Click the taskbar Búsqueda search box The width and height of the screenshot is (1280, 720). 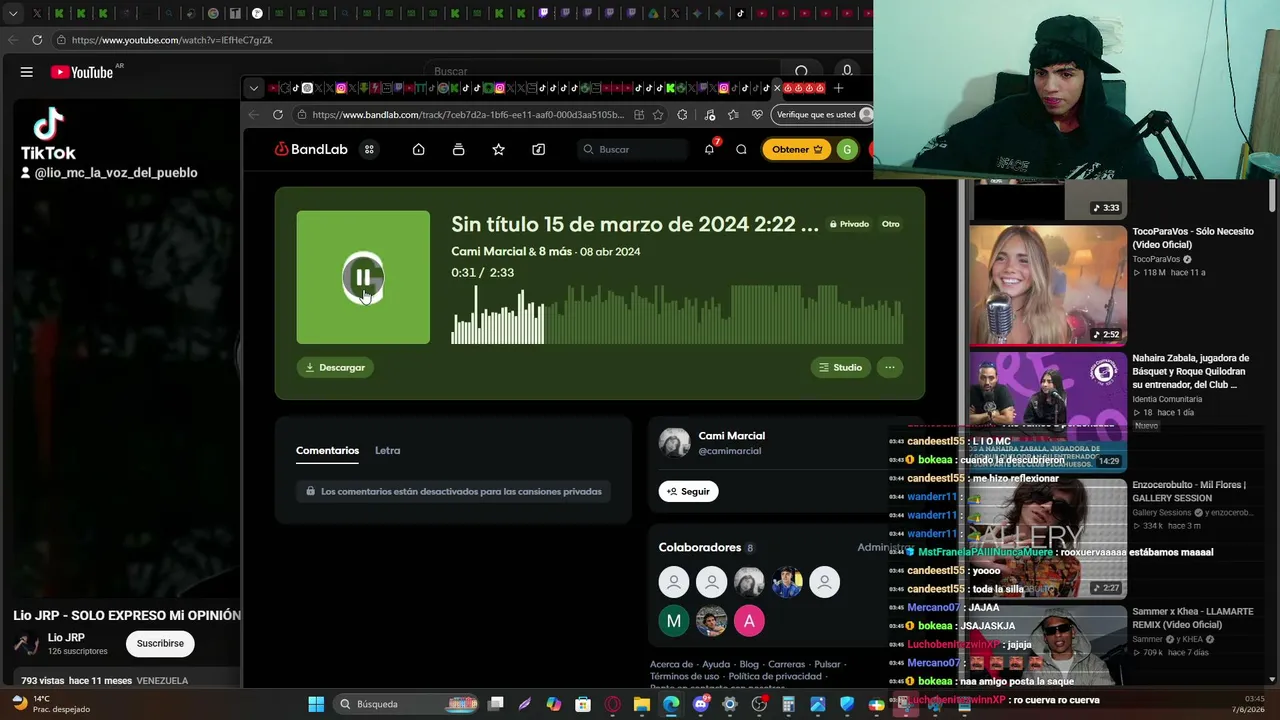point(407,704)
